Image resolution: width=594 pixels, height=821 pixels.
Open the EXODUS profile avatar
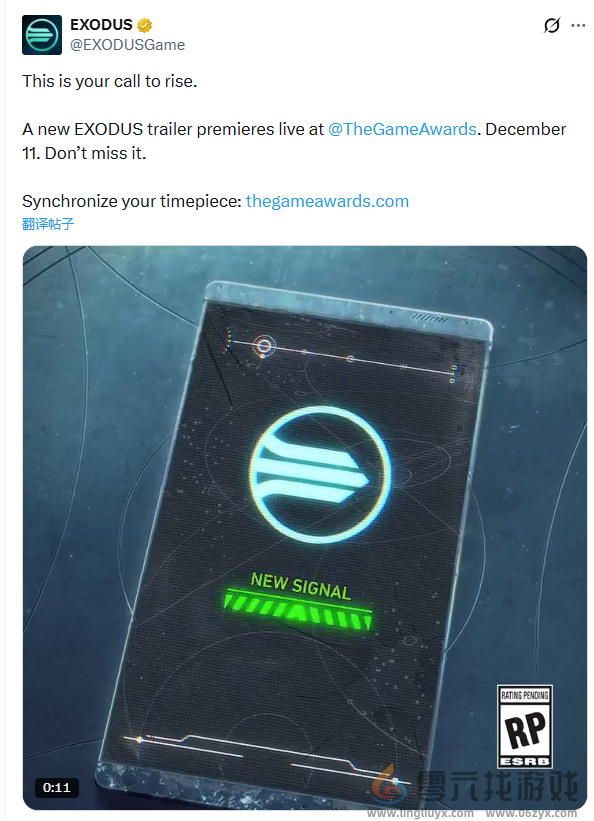(x=42, y=35)
